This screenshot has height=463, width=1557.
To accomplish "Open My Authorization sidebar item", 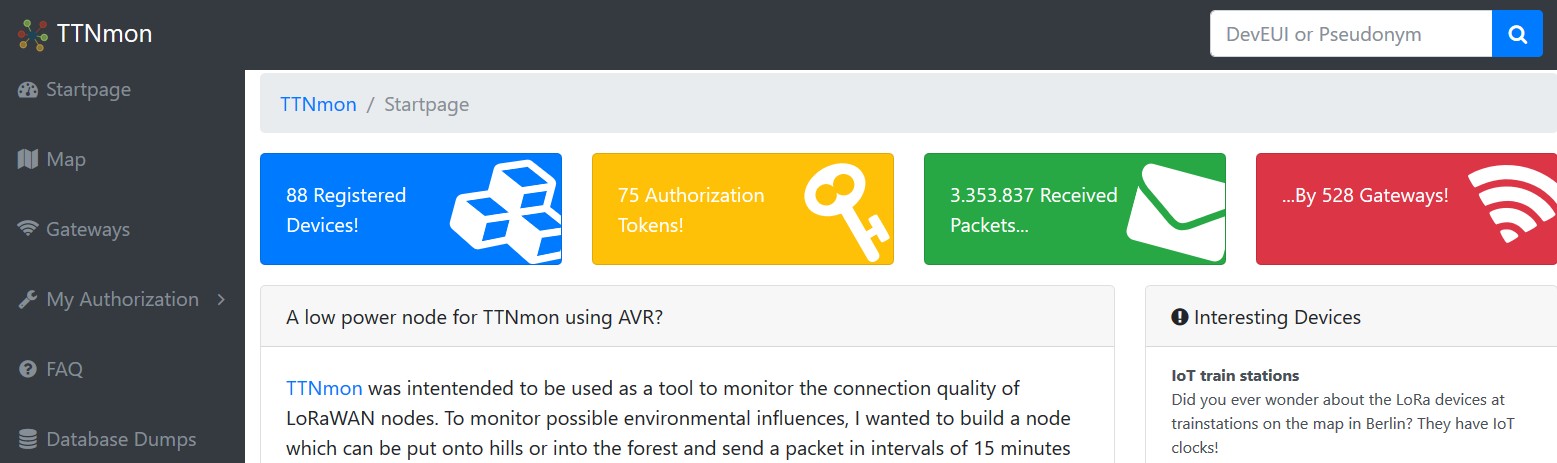I will tap(122, 300).
